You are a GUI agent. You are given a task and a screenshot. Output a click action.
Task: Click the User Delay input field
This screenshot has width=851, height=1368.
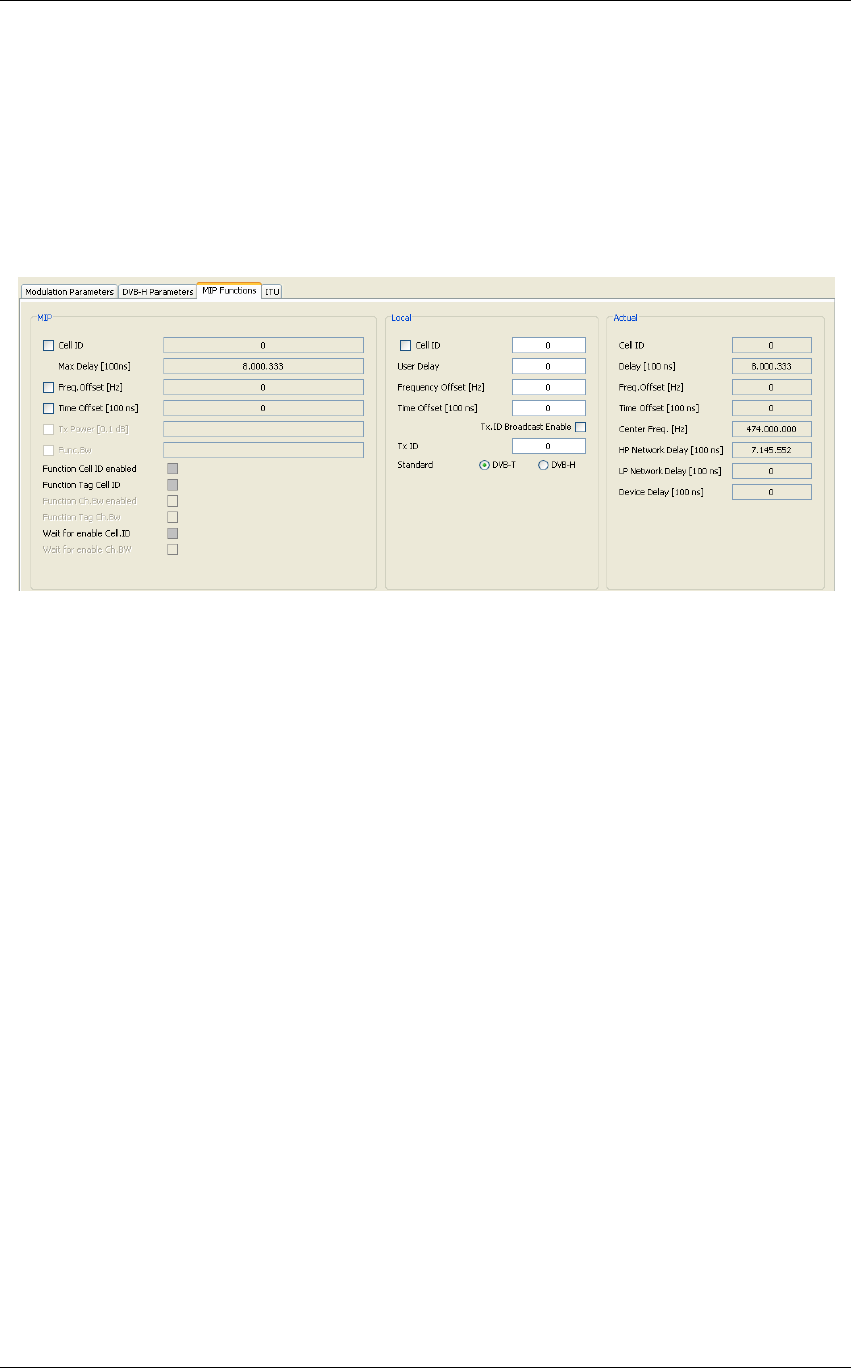548,366
